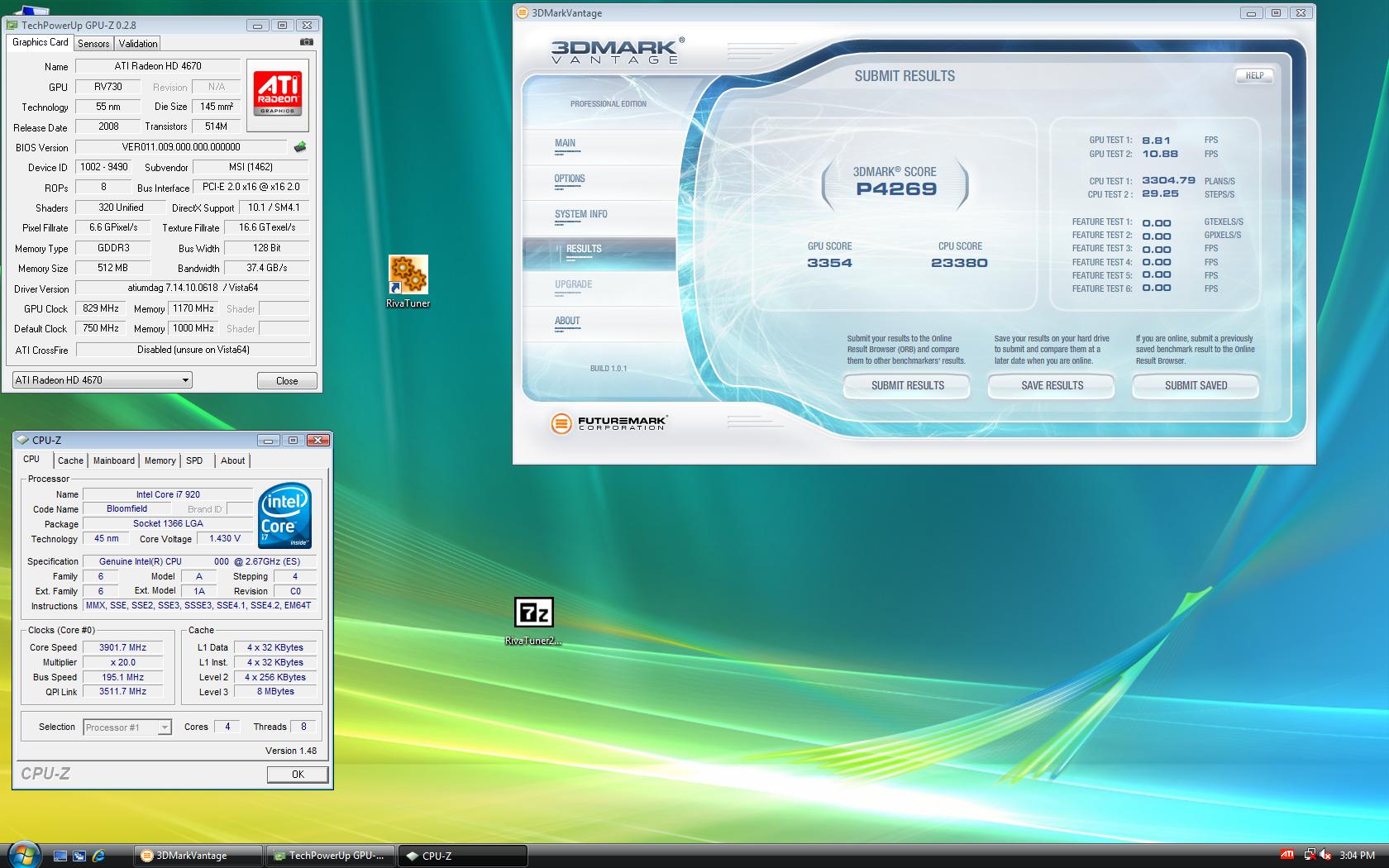Viewport: 1389px width, 868px height.
Task: Open SYSTEM INFO in 3DMark Vantage
Action: coord(599,217)
